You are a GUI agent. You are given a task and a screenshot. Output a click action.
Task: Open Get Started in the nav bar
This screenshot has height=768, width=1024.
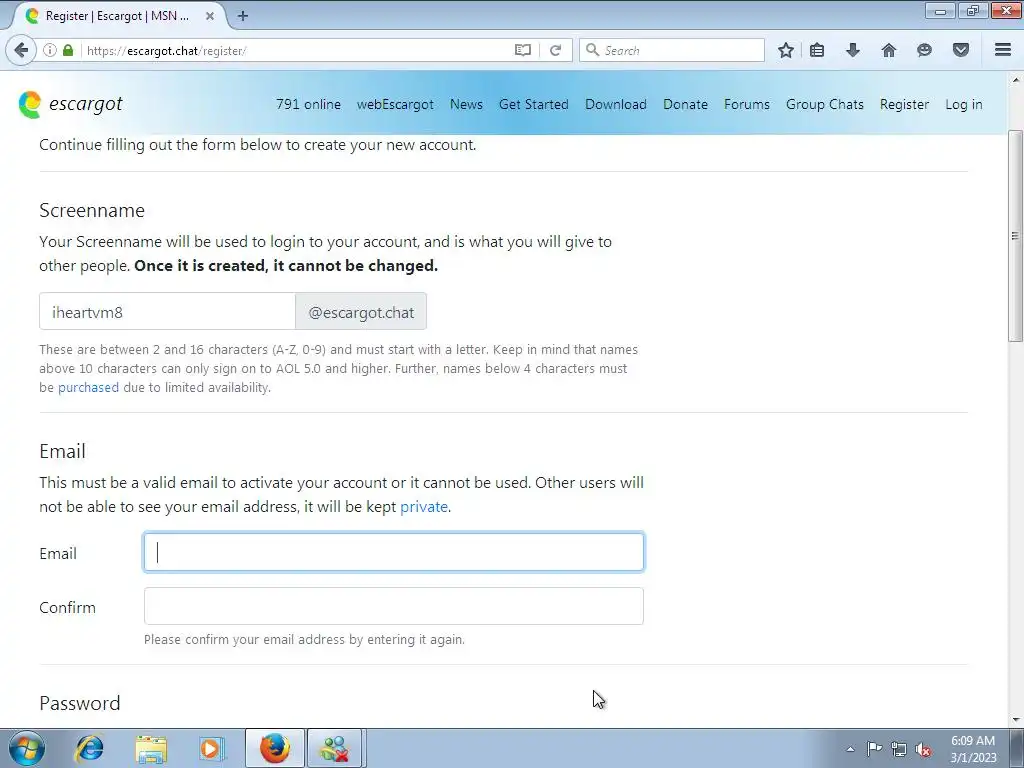point(534,104)
